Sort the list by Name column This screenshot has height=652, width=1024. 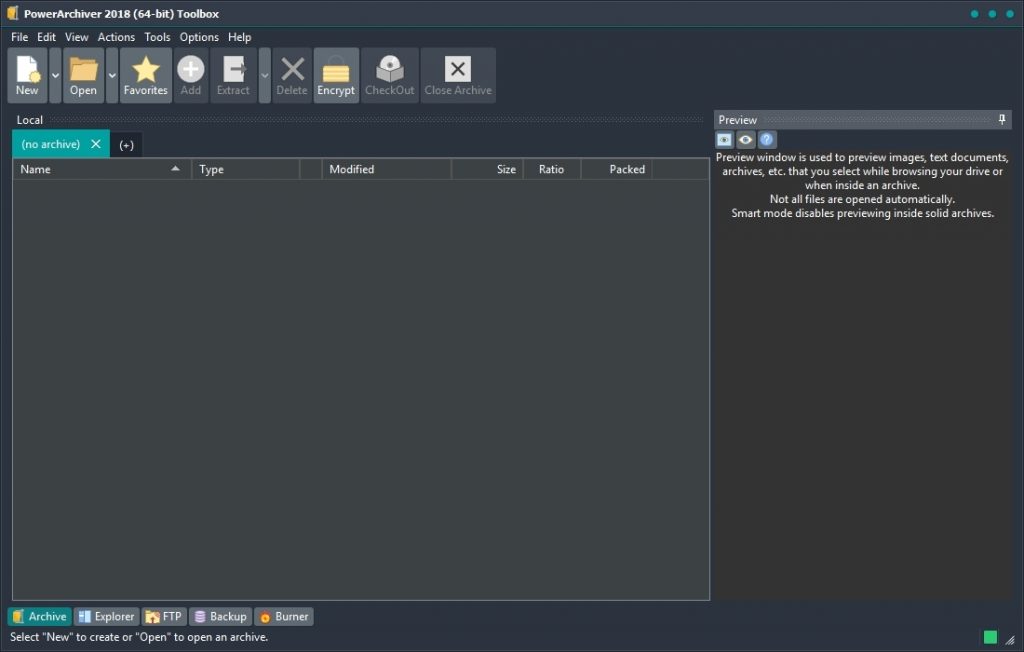click(x=102, y=169)
